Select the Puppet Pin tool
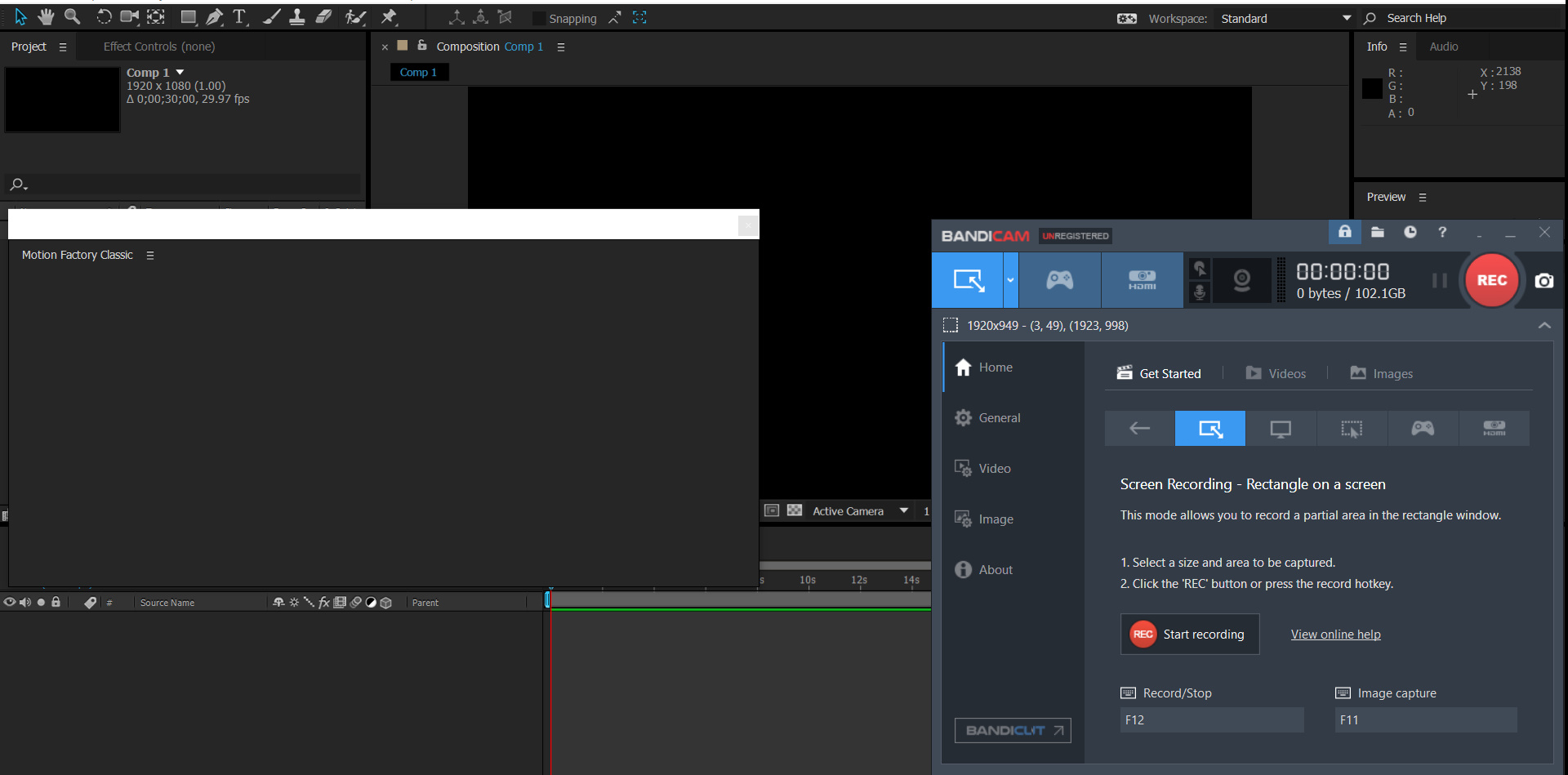 pyautogui.click(x=389, y=16)
